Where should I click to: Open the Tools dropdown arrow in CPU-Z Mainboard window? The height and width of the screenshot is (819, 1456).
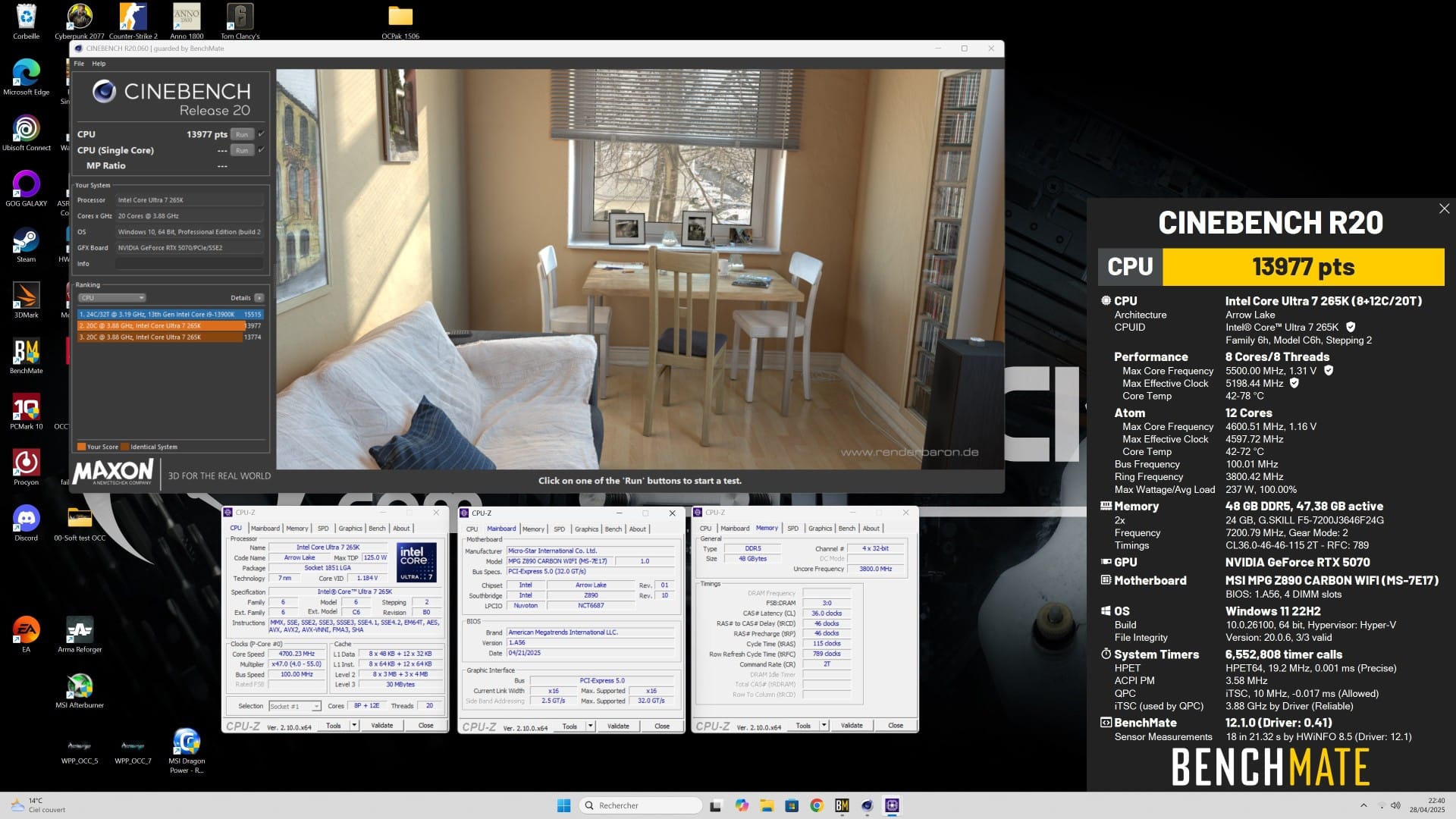click(590, 726)
